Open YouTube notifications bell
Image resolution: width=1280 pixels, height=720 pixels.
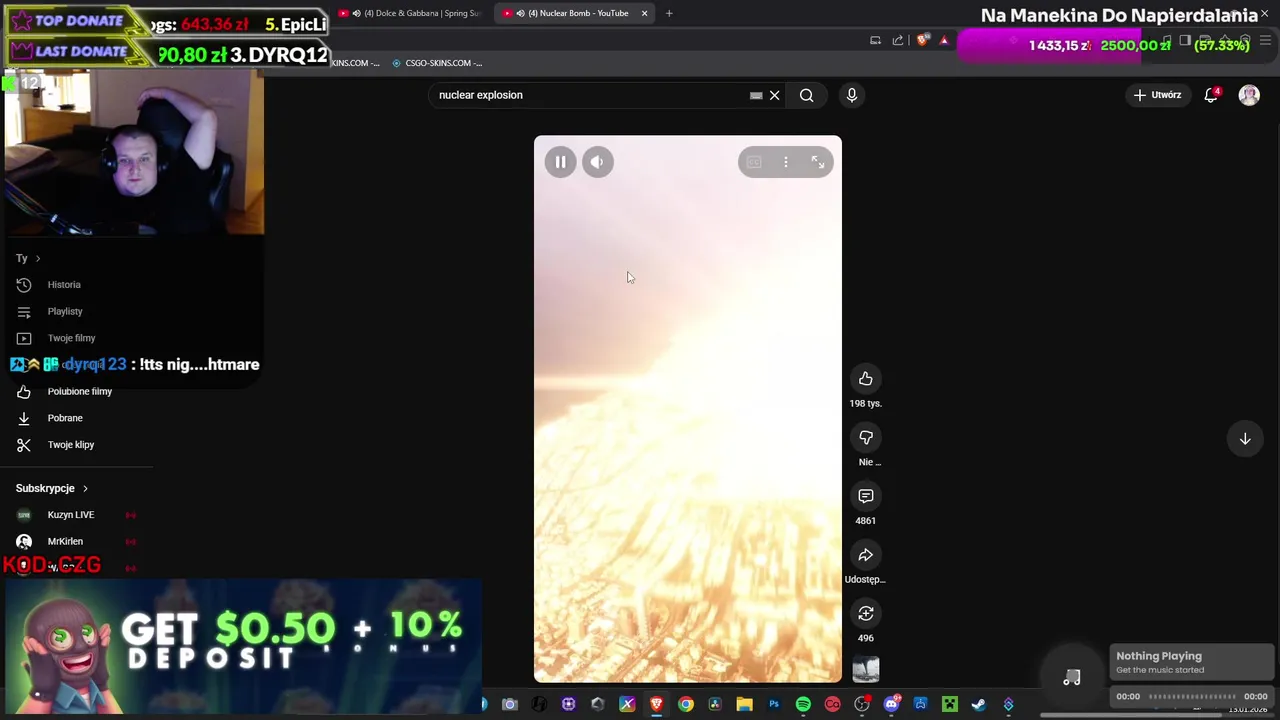point(1211,95)
